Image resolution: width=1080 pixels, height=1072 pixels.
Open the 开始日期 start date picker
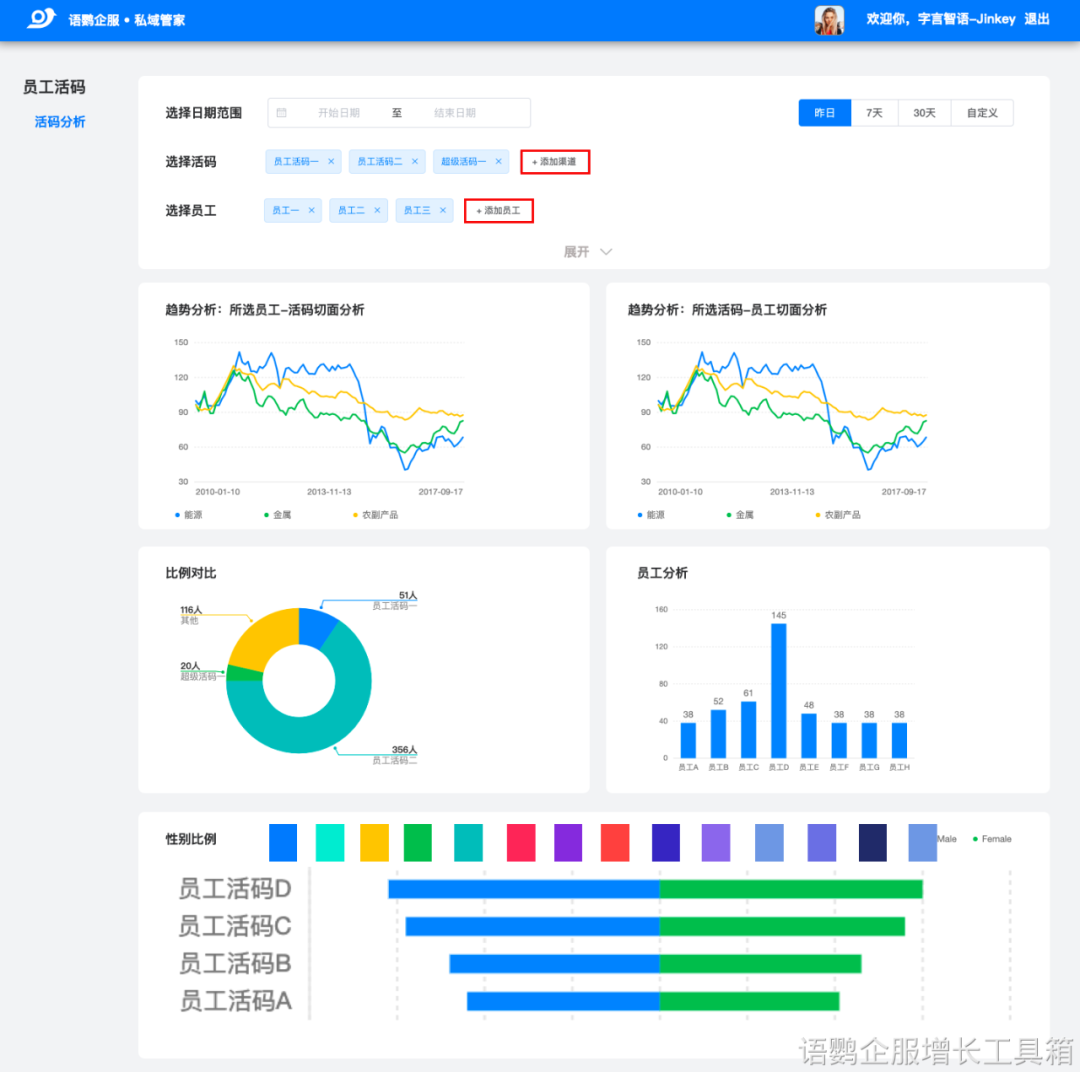338,113
